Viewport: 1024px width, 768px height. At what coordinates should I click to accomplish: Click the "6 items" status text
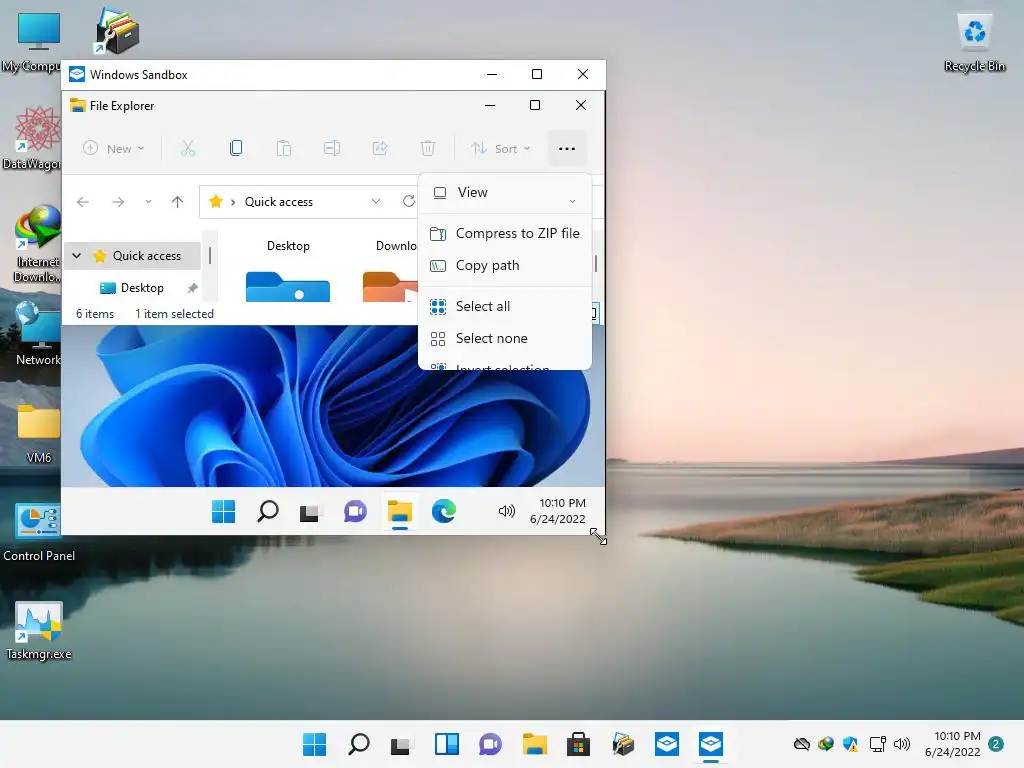(x=95, y=314)
